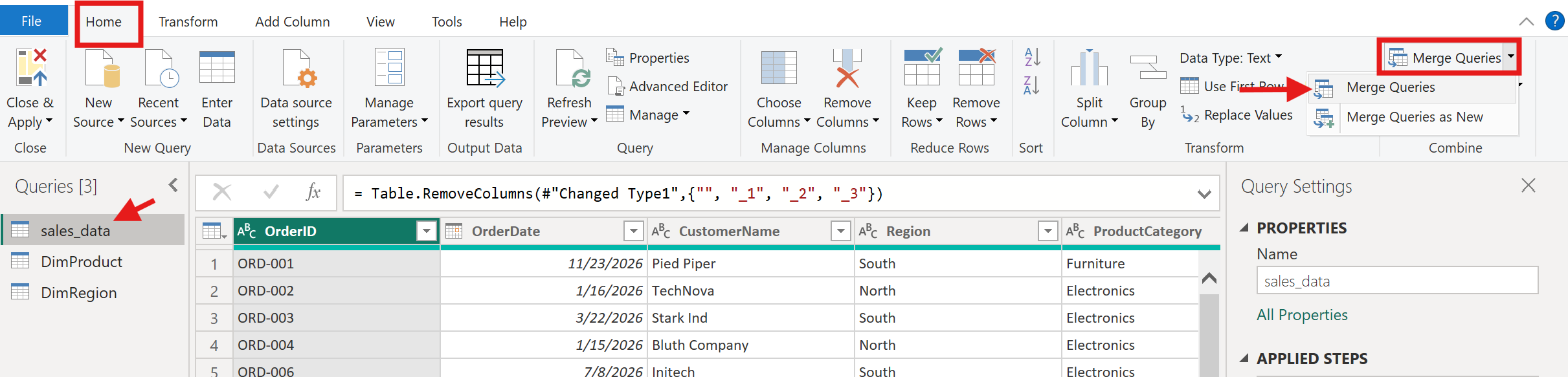This screenshot has height=377, width=1568.
Task: Switch to the Add Column tab
Action: pyautogui.click(x=293, y=22)
